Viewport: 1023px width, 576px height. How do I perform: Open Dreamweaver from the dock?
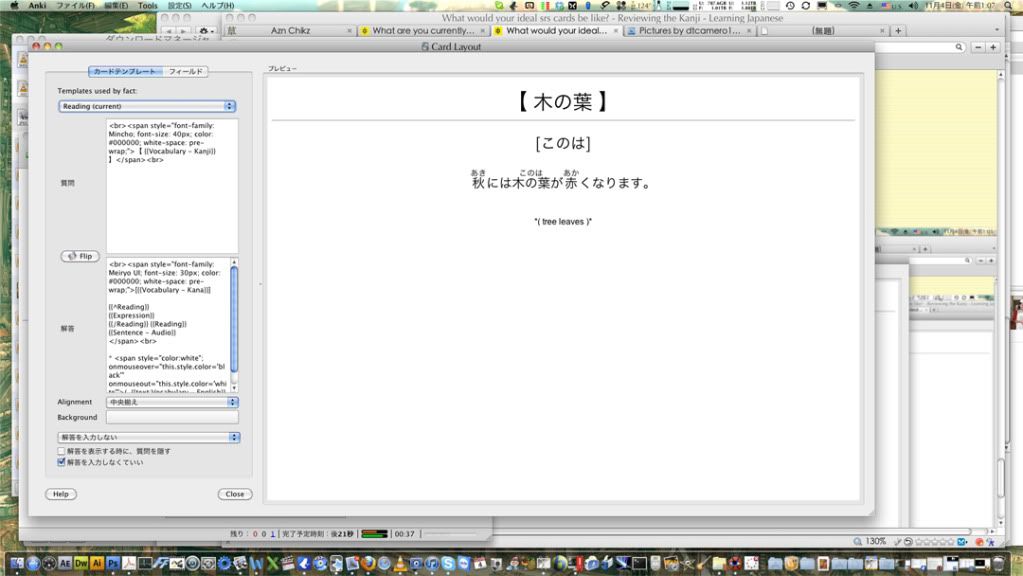[x=80, y=564]
